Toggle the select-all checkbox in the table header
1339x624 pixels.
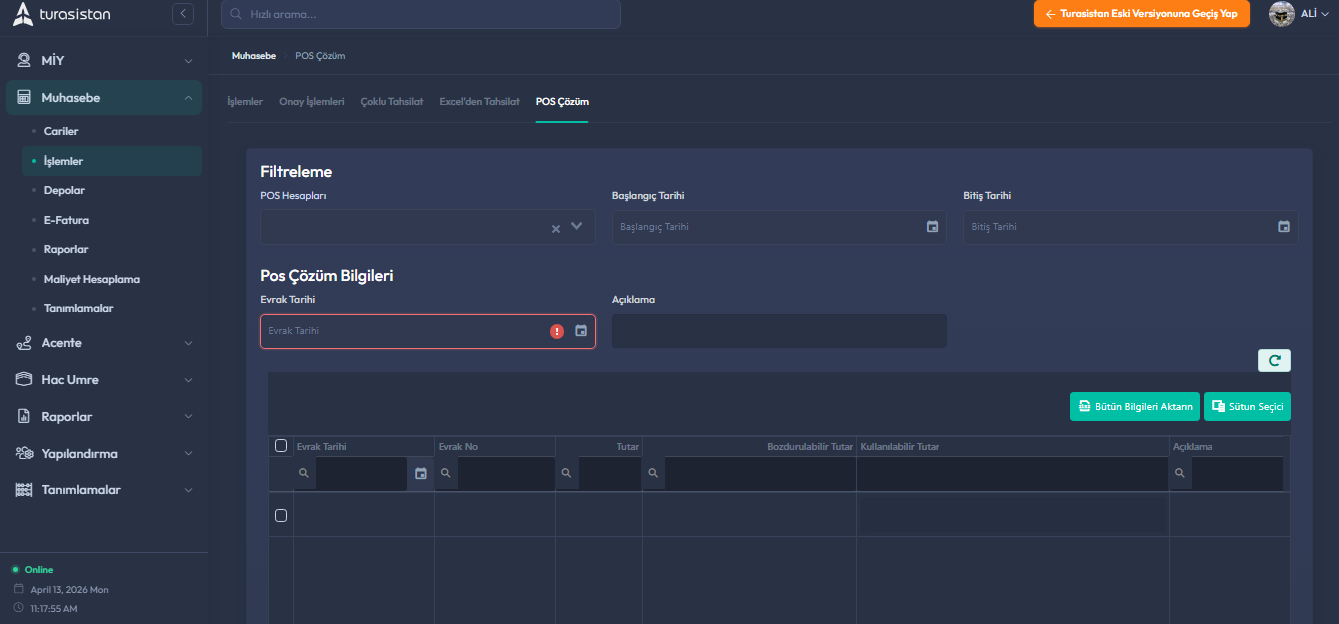[x=281, y=446]
